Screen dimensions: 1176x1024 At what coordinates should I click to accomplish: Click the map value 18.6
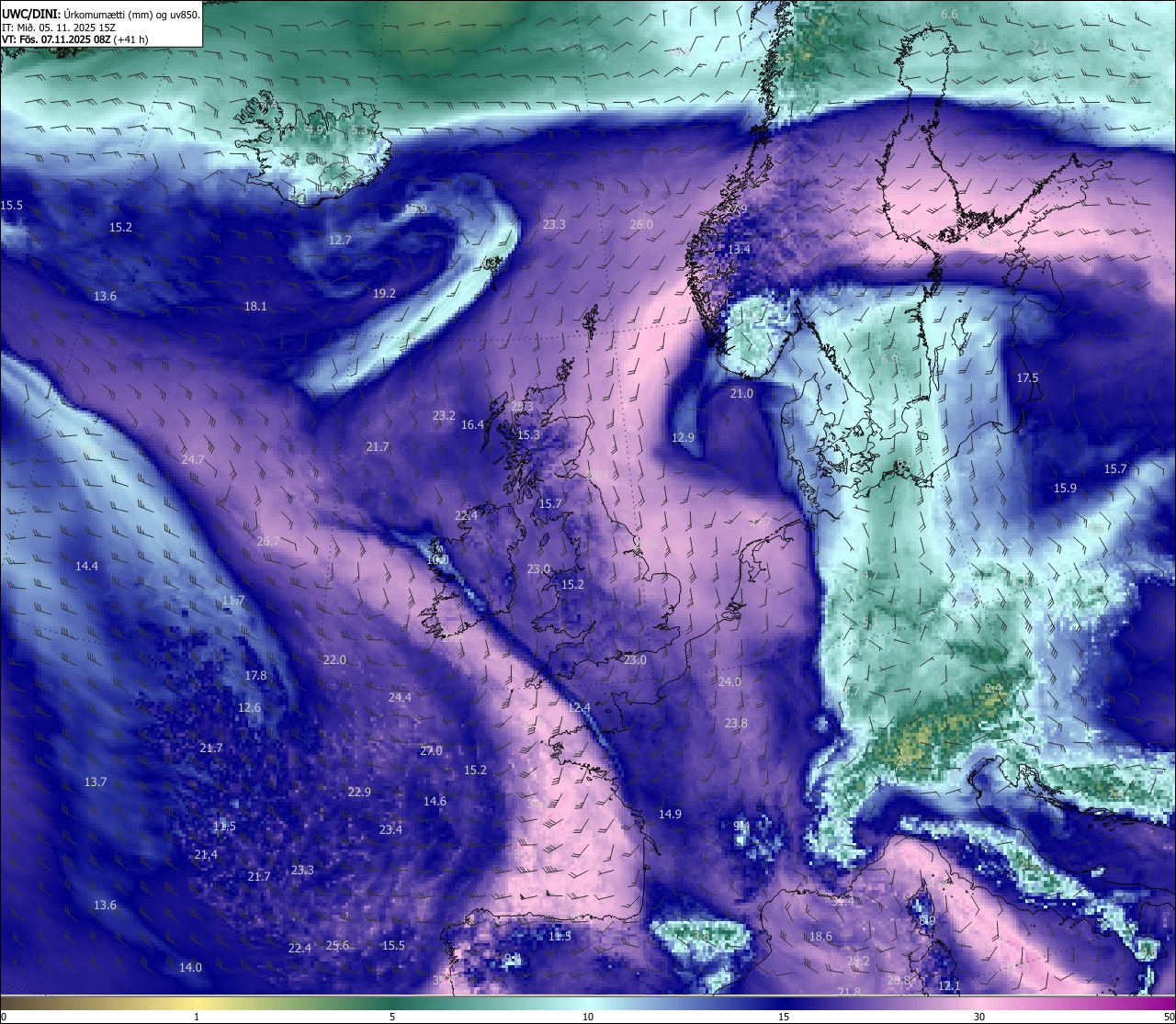tap(820, 936)
